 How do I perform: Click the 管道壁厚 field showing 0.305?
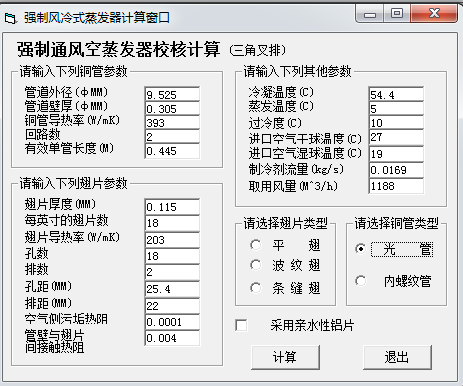172,109
